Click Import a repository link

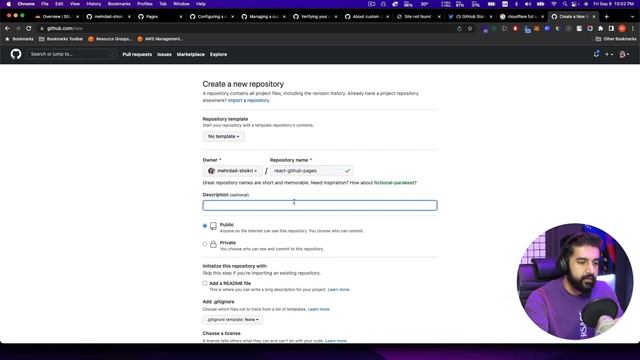coord(249,100)
